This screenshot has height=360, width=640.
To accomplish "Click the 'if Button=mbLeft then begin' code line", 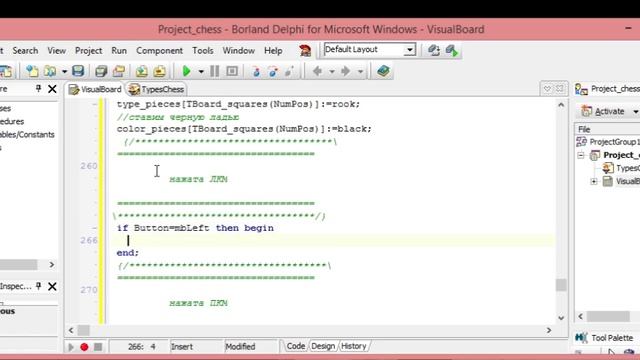I will 195,228.
